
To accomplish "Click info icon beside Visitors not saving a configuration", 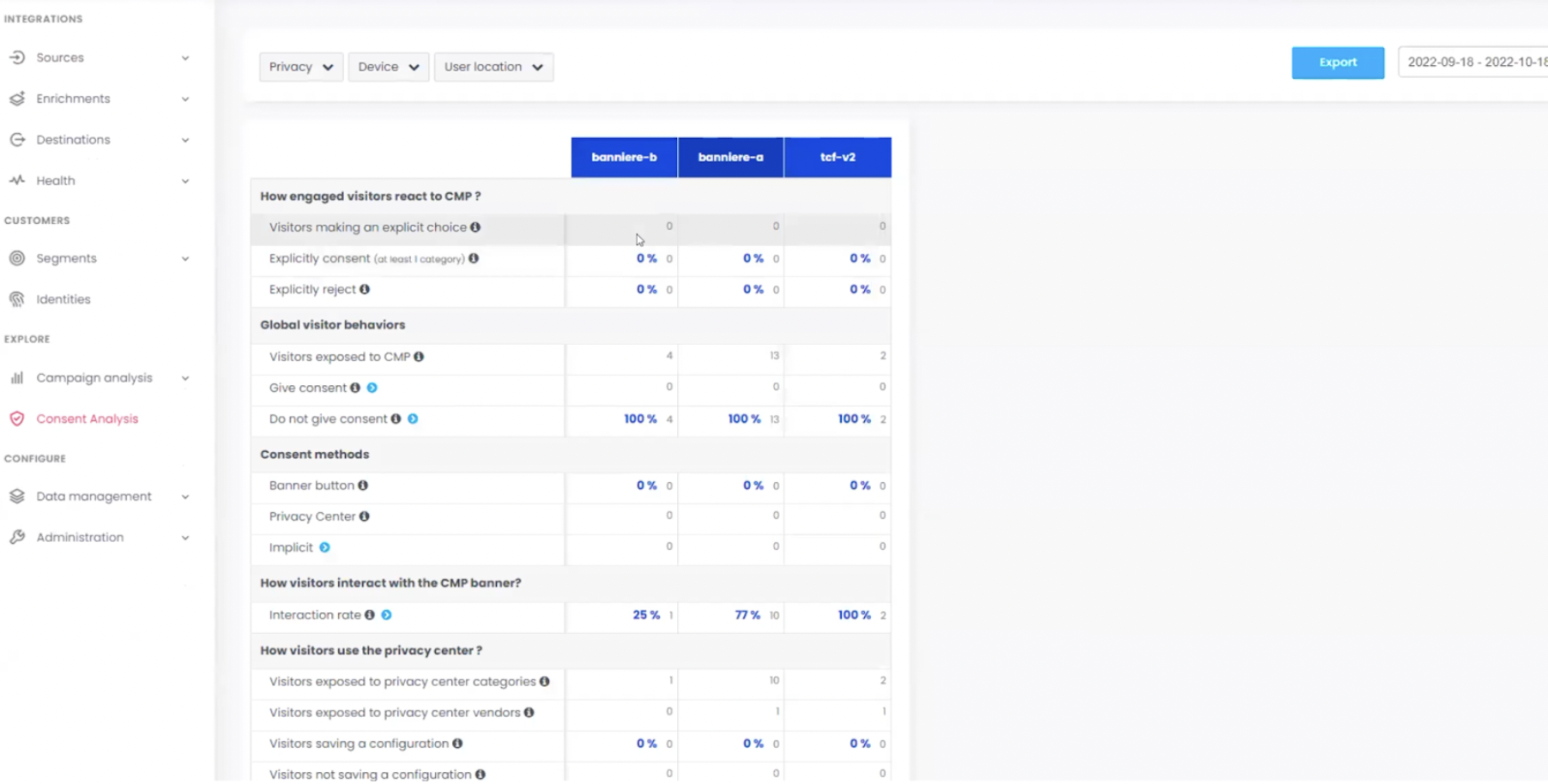I will pos(481,775).
